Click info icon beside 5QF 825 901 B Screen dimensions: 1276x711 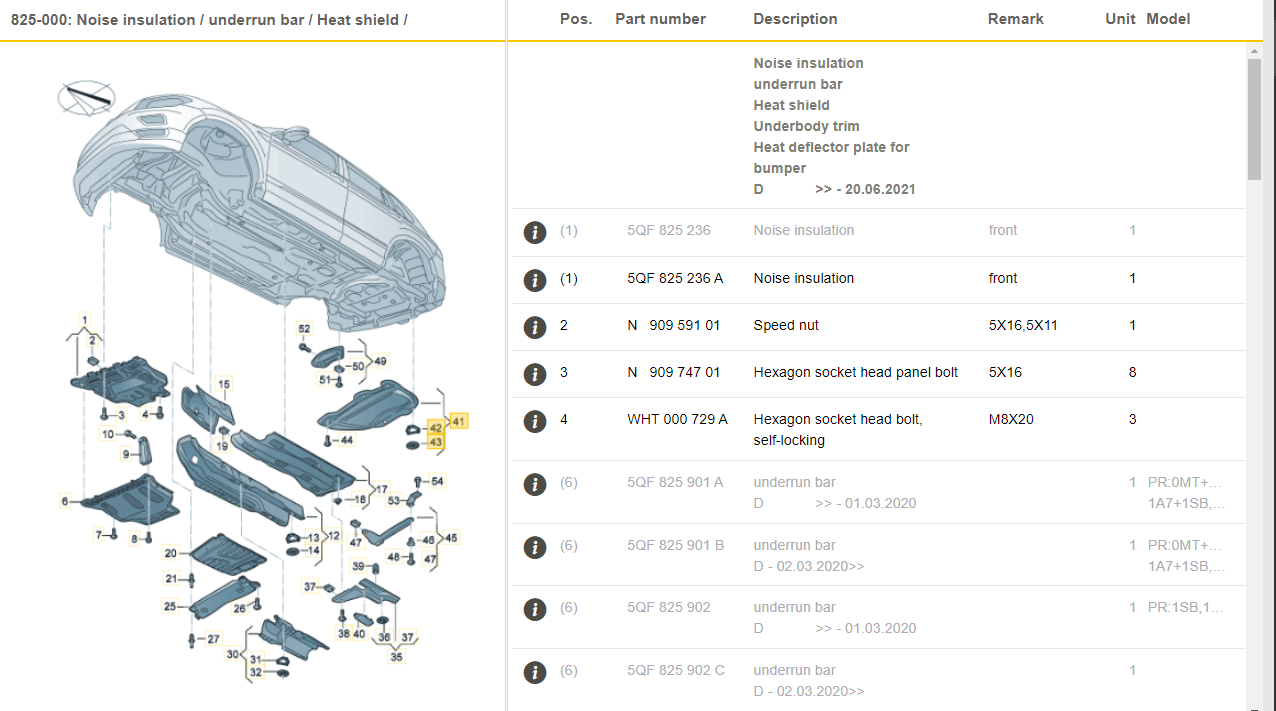coord(535,547)
